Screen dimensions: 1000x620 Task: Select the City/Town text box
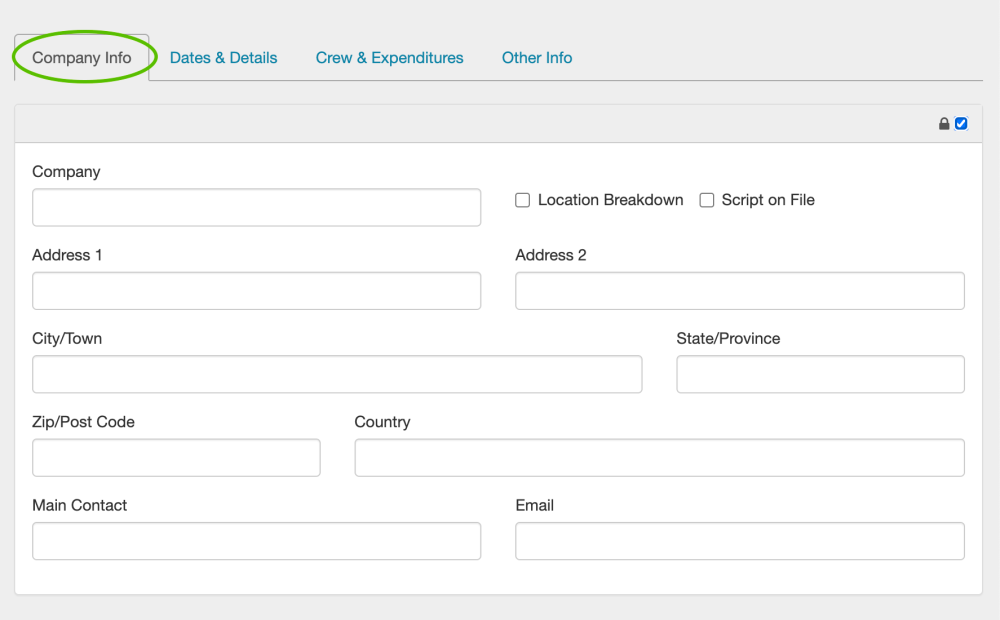point(337,374)
